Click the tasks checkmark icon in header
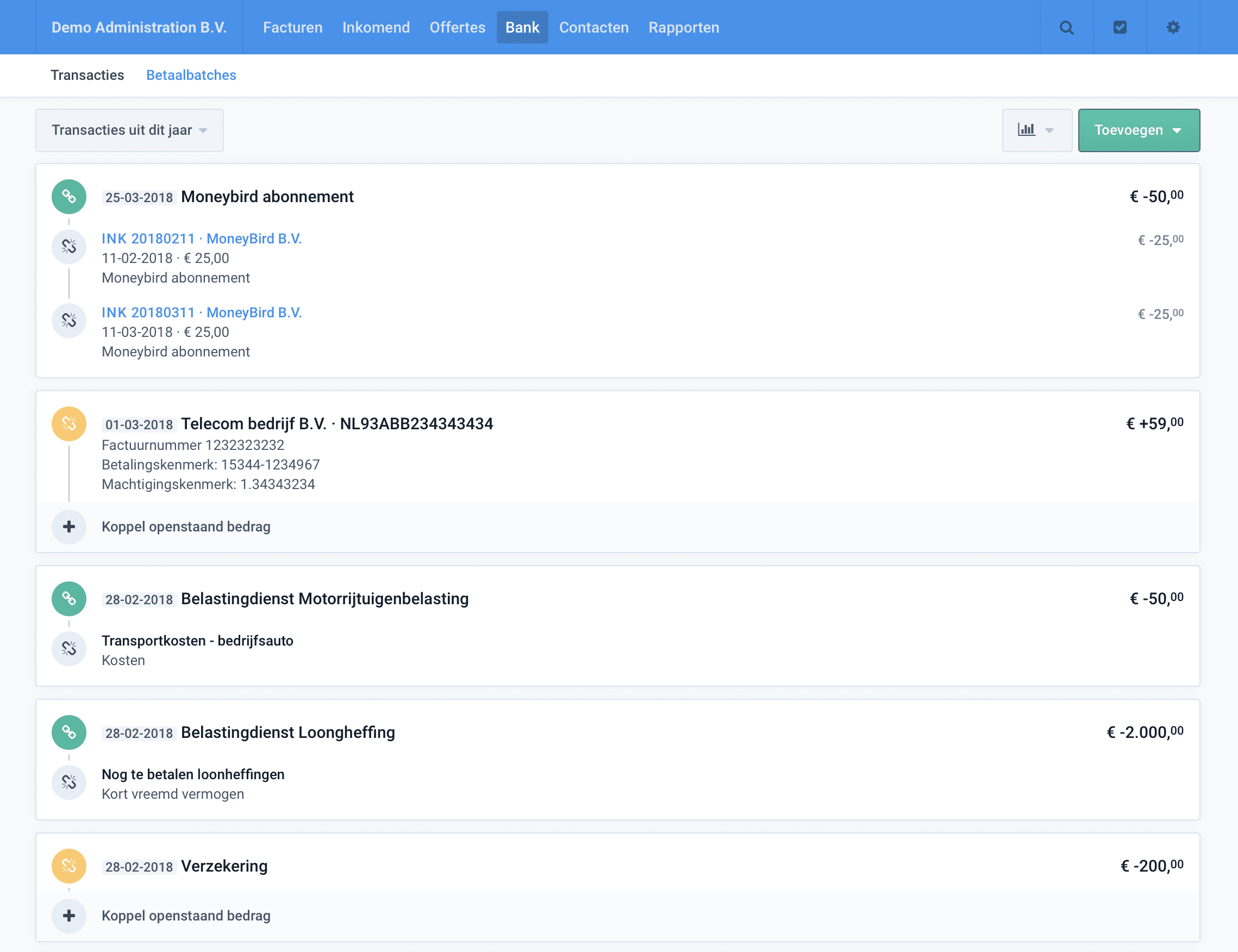Screen dimensions: 1238x952 pos(1120,27)
